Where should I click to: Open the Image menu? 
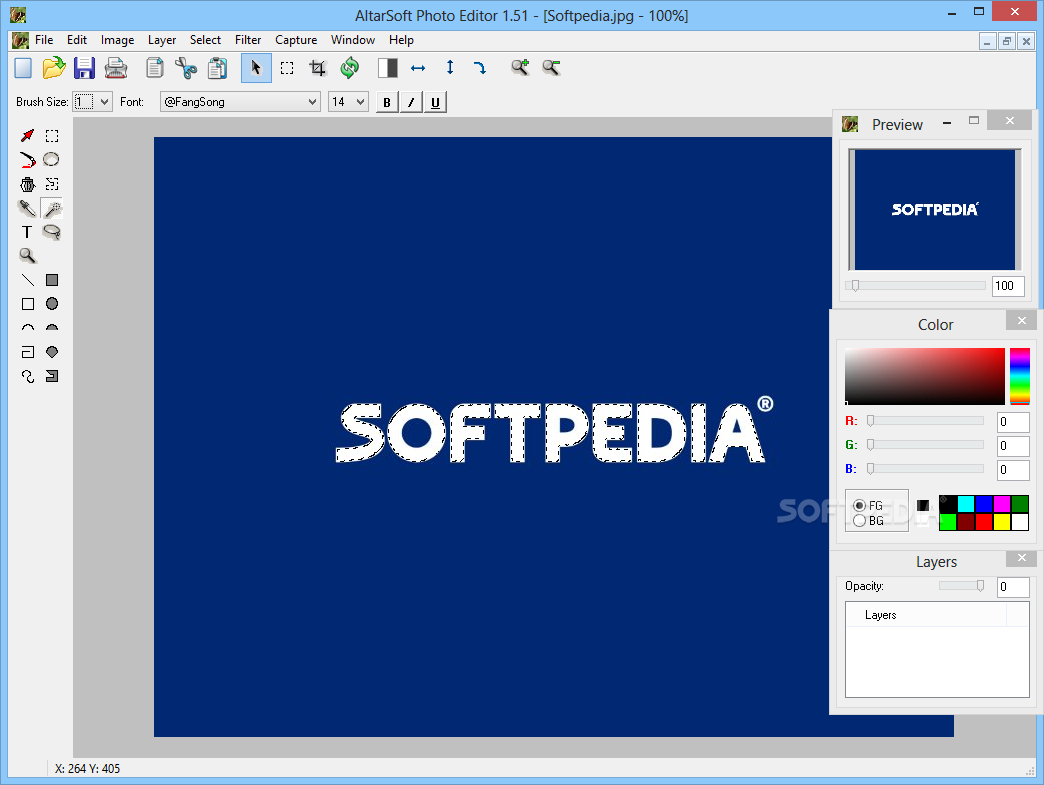tap(117, 40)
